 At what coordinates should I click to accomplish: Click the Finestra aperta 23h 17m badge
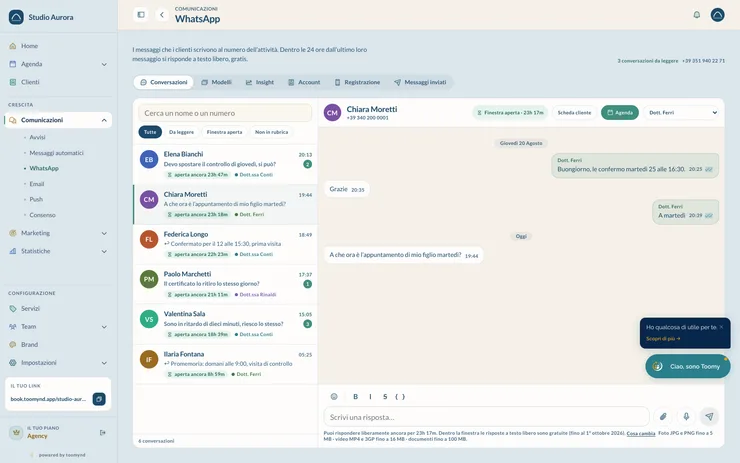(x=510, y=112)
